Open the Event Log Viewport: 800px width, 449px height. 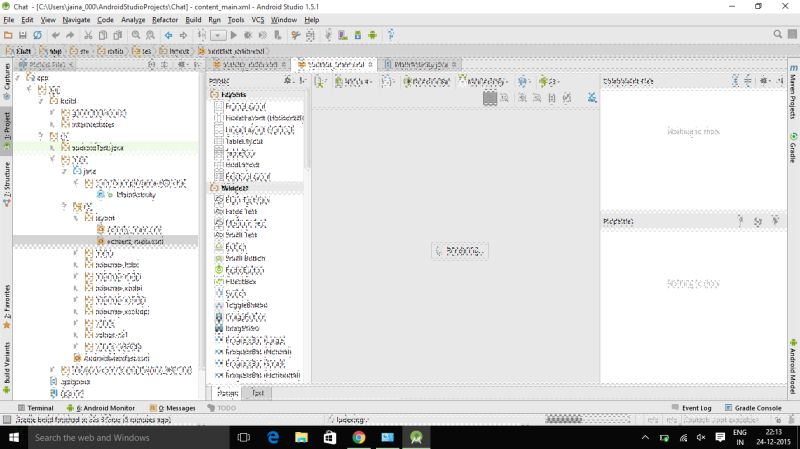(691, 408)
